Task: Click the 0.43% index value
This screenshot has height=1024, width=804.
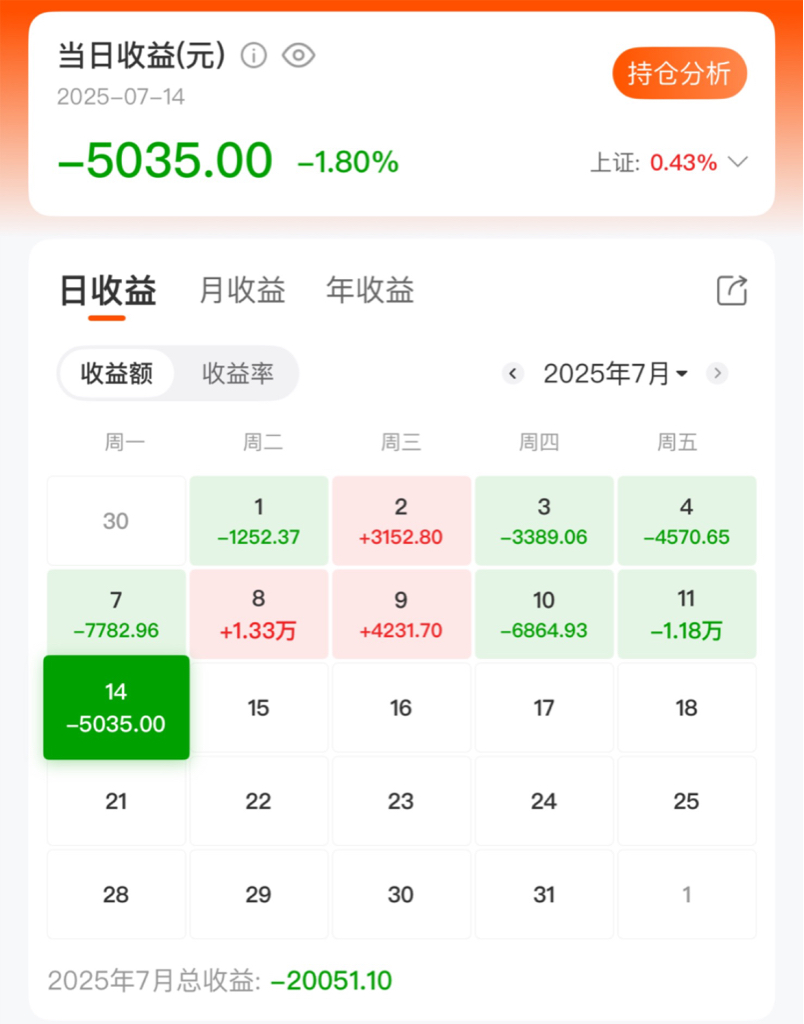Action: [x=684, y=162]
